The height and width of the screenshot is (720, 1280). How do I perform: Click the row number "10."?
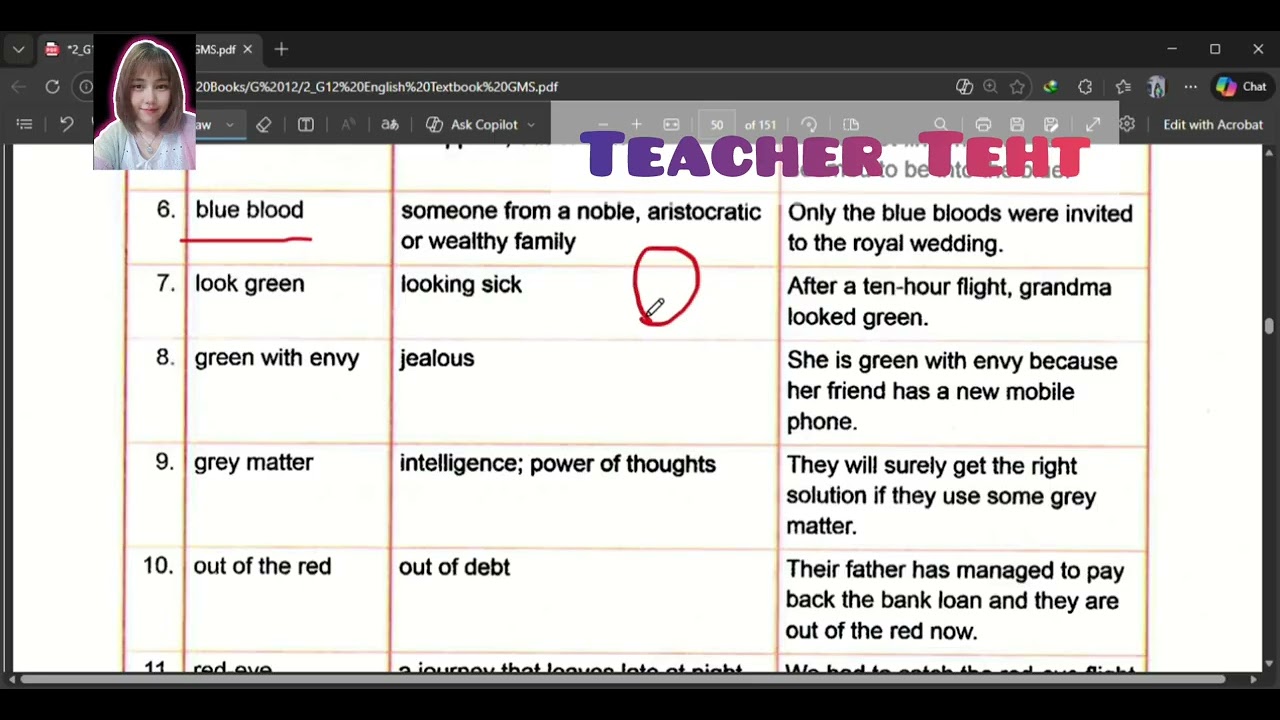coord(159,566)
